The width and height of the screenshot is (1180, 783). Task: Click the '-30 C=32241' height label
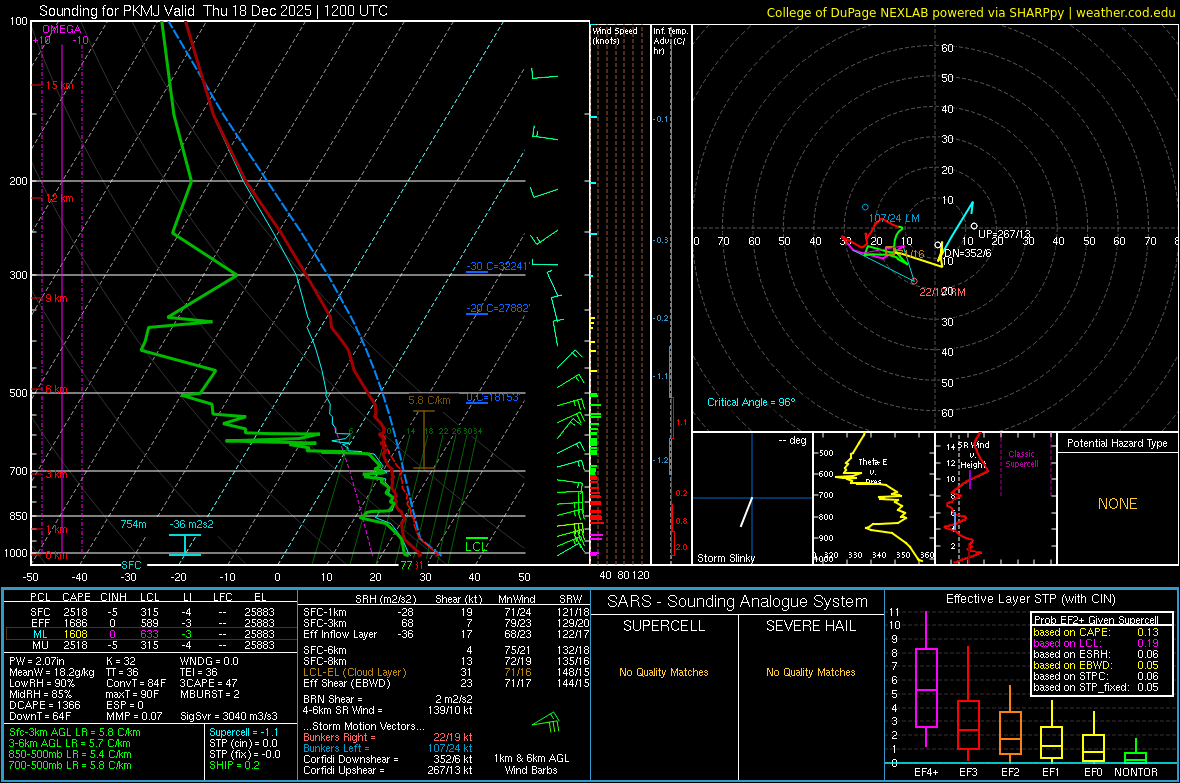(497, 266)
